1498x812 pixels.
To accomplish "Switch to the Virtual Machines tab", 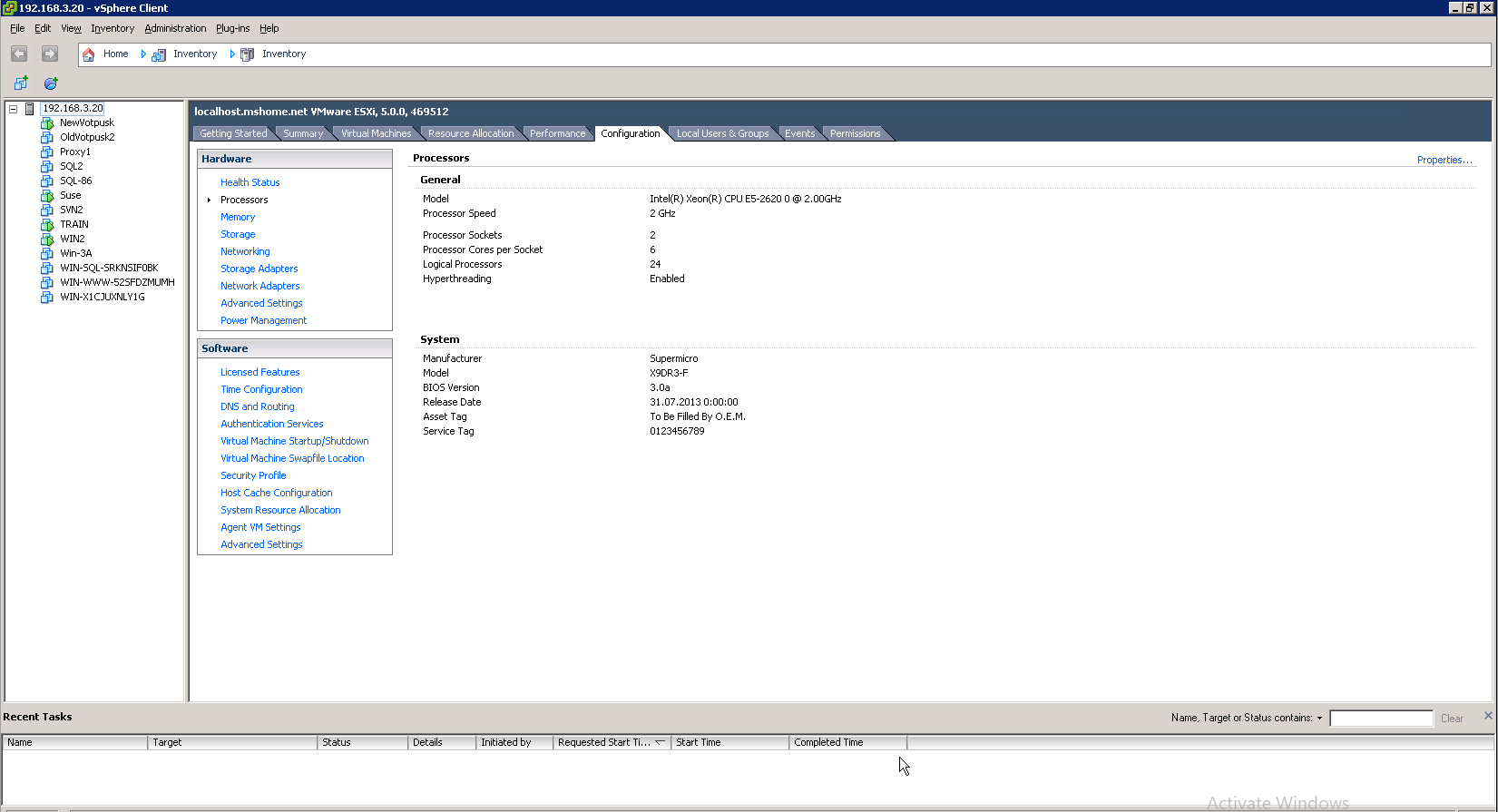I will 376,133.
